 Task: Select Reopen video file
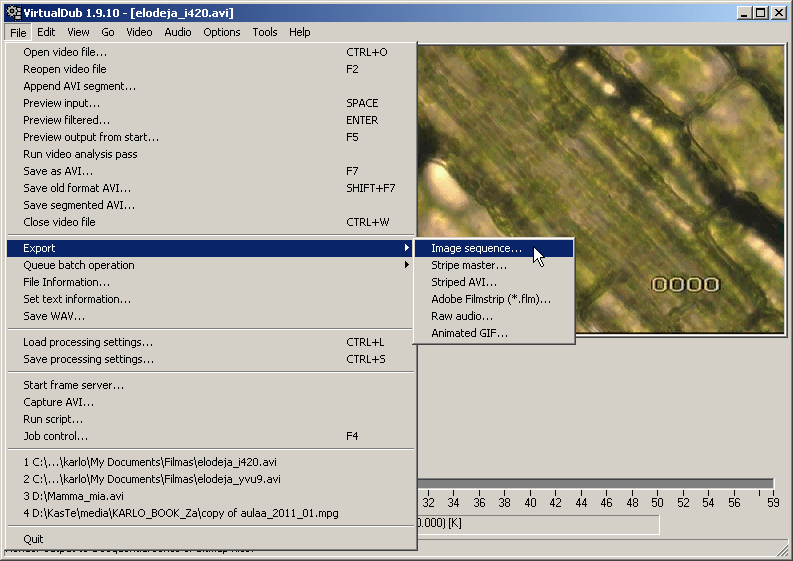[211, 69]
